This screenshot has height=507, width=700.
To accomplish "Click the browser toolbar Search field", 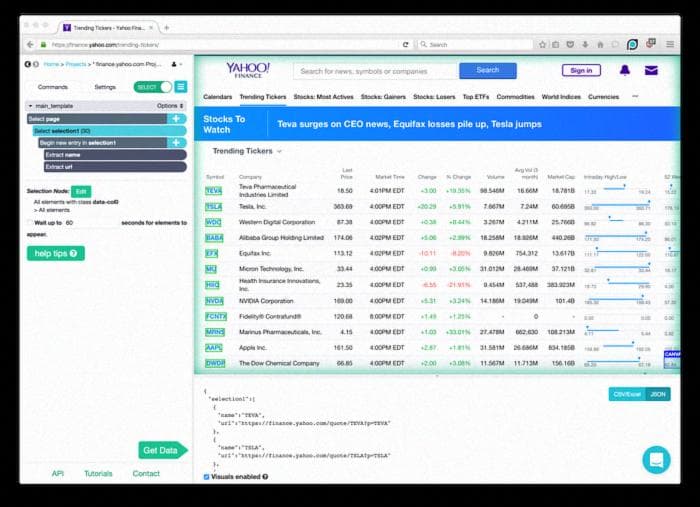I will 475,45.
